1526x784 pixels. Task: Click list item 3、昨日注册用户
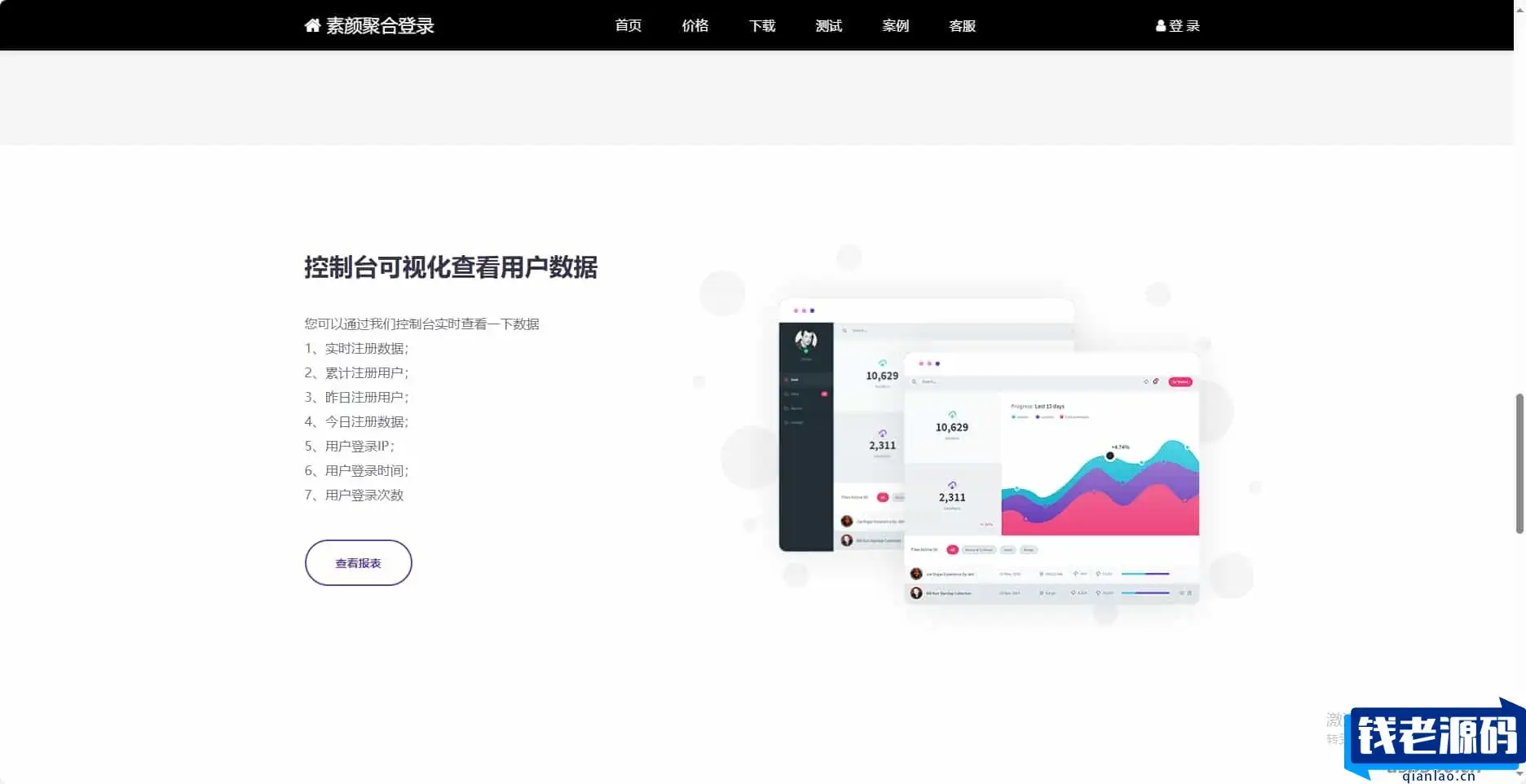click(356, 397)
